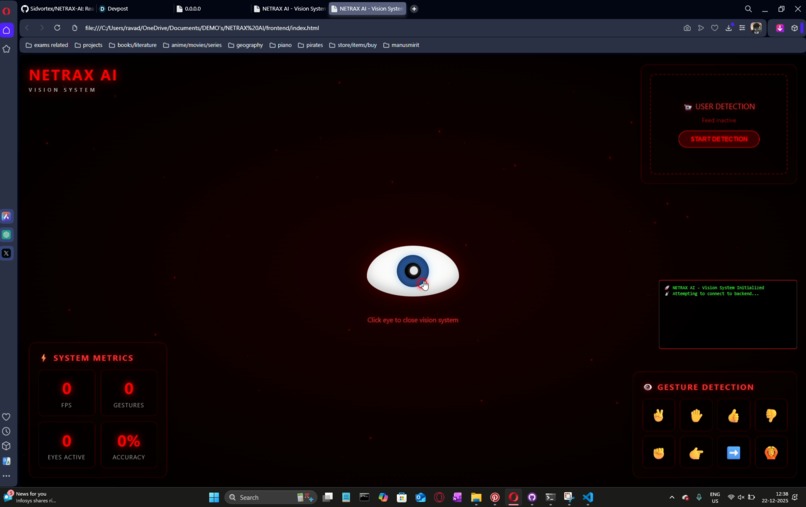Select the raised open hand gesture tile
This screenshot has width=806, height=507.
pos(696,415)
